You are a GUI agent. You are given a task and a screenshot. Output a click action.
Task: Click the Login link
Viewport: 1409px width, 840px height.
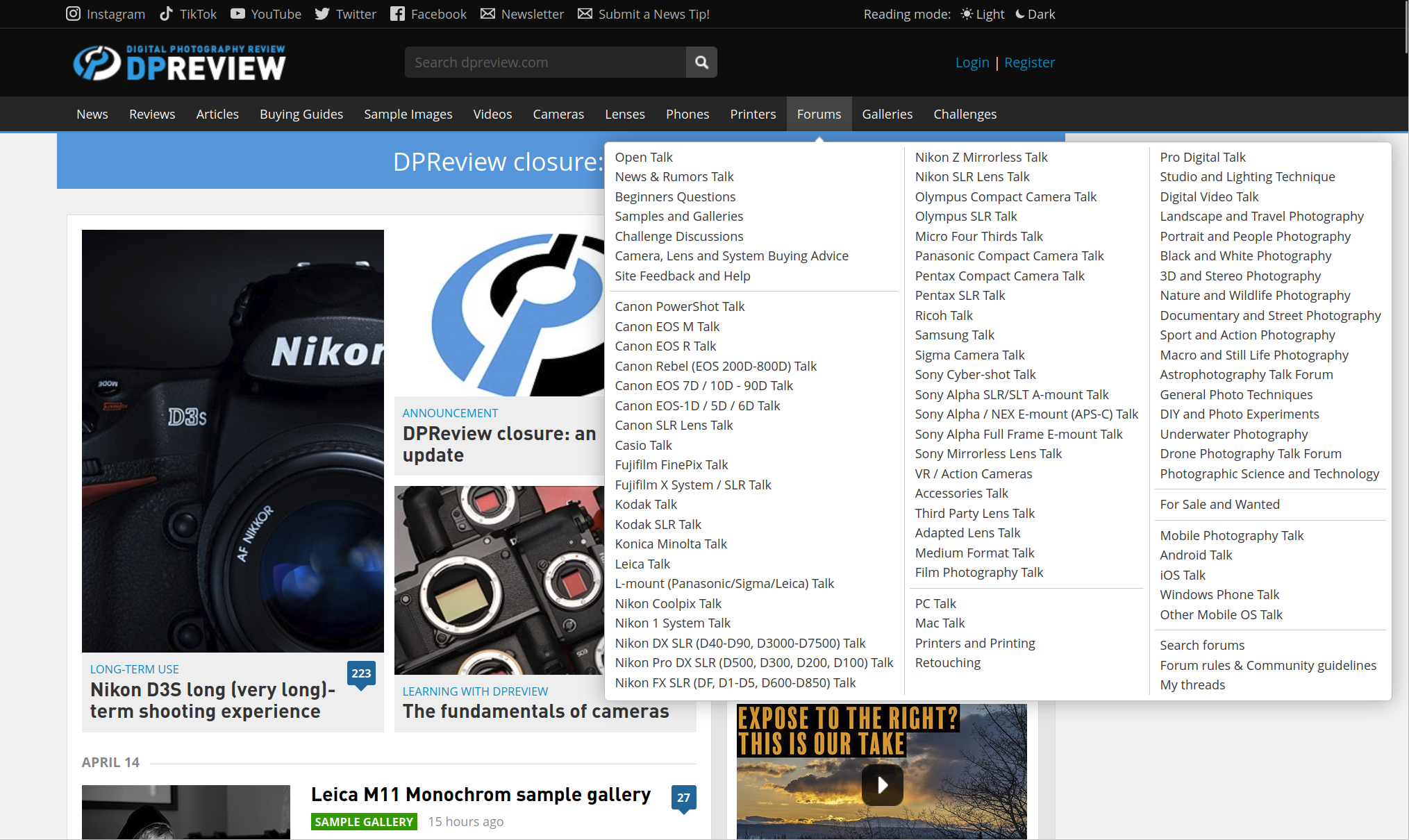click(x=972, y=62)
